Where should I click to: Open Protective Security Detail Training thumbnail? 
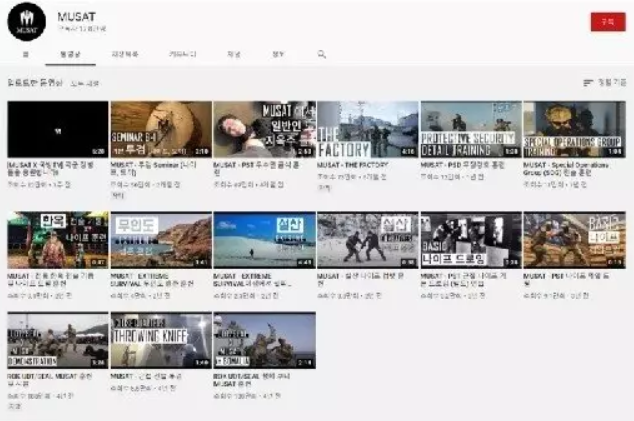click(x=471, y=129)
